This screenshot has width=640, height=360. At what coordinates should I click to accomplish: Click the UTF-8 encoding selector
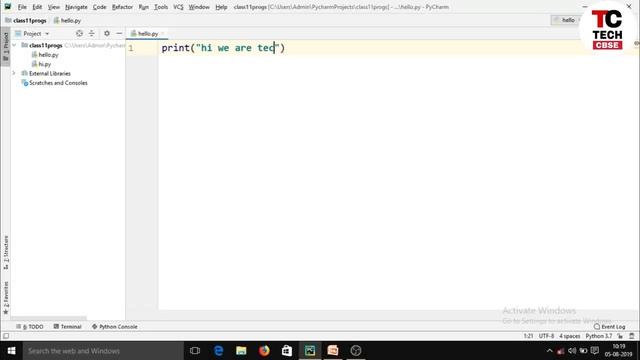pos(546,336)
